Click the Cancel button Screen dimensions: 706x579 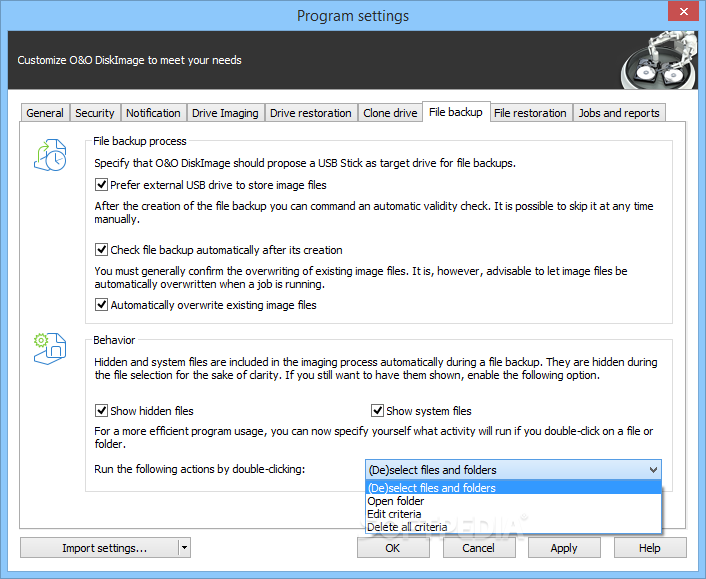point(479,548)
